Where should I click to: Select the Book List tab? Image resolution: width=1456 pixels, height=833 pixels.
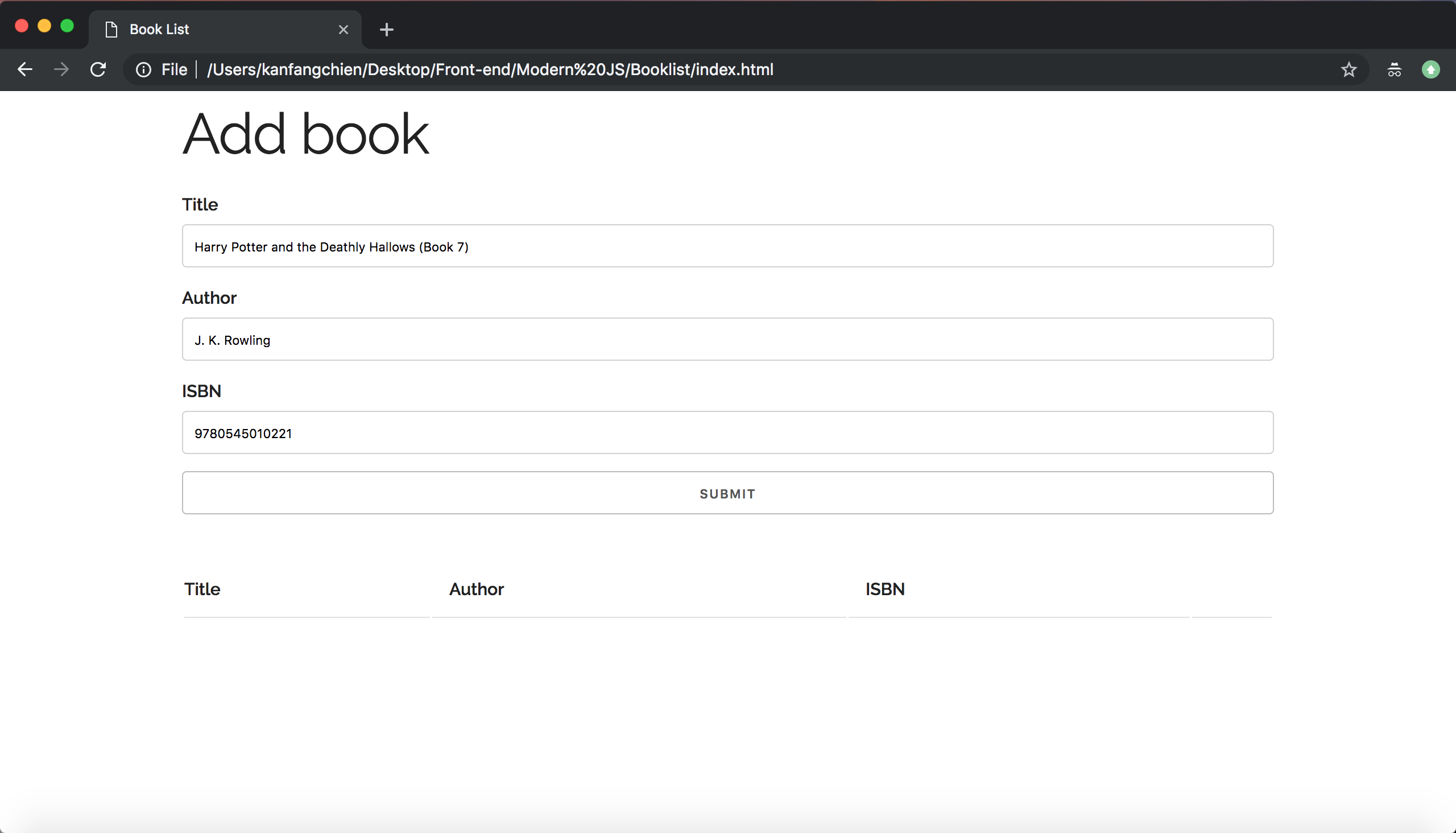coord(225,29)
